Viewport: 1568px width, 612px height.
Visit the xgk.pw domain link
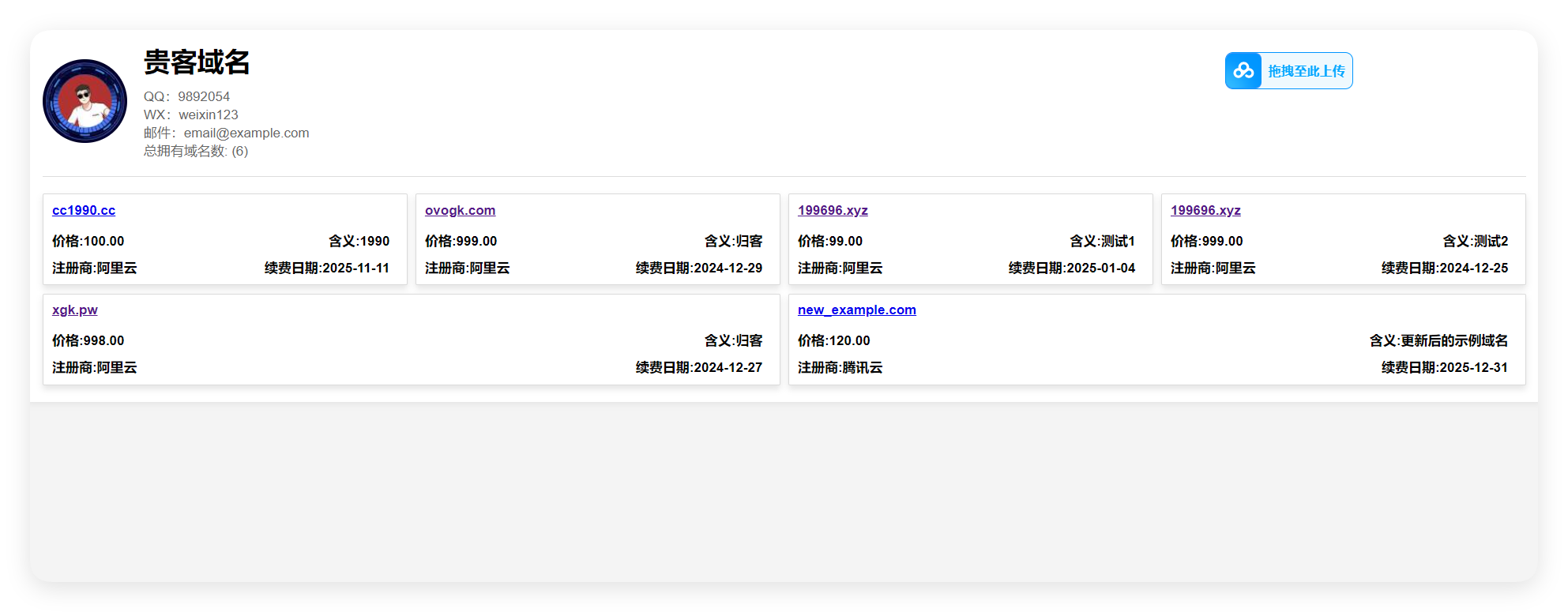tap(75, 310)
